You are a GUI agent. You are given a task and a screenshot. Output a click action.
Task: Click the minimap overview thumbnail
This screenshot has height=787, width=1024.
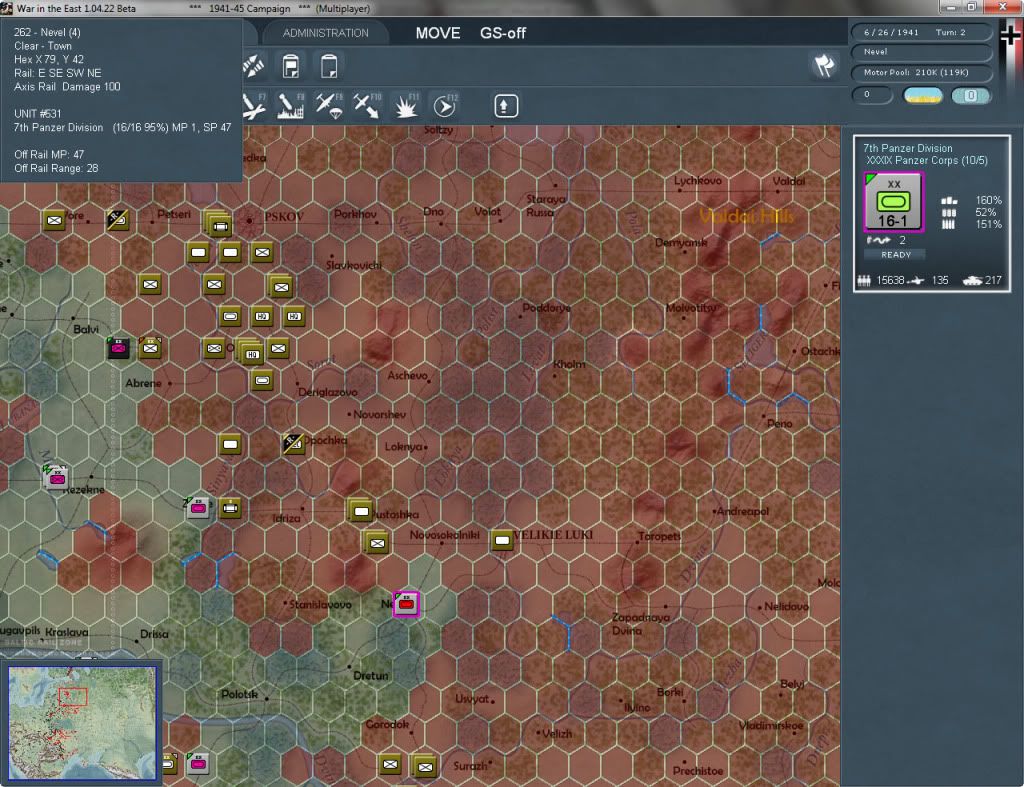[x=82, y=722]
